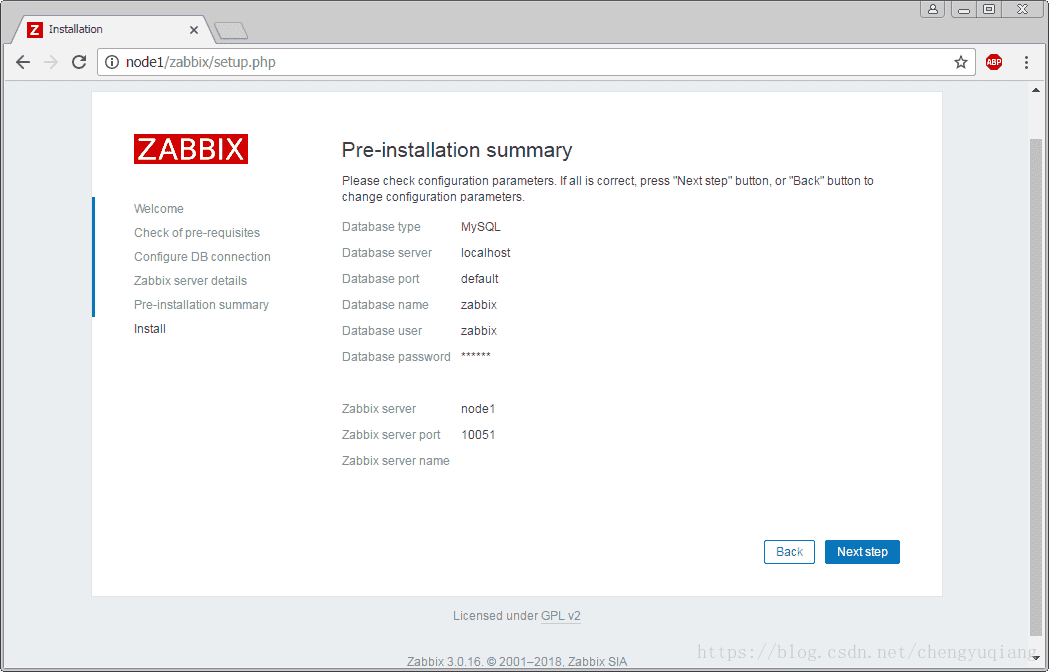This screenshot has width=1049, height=672.
Task: Click the page scrollbar up arrow
Action: (1036, 90)
